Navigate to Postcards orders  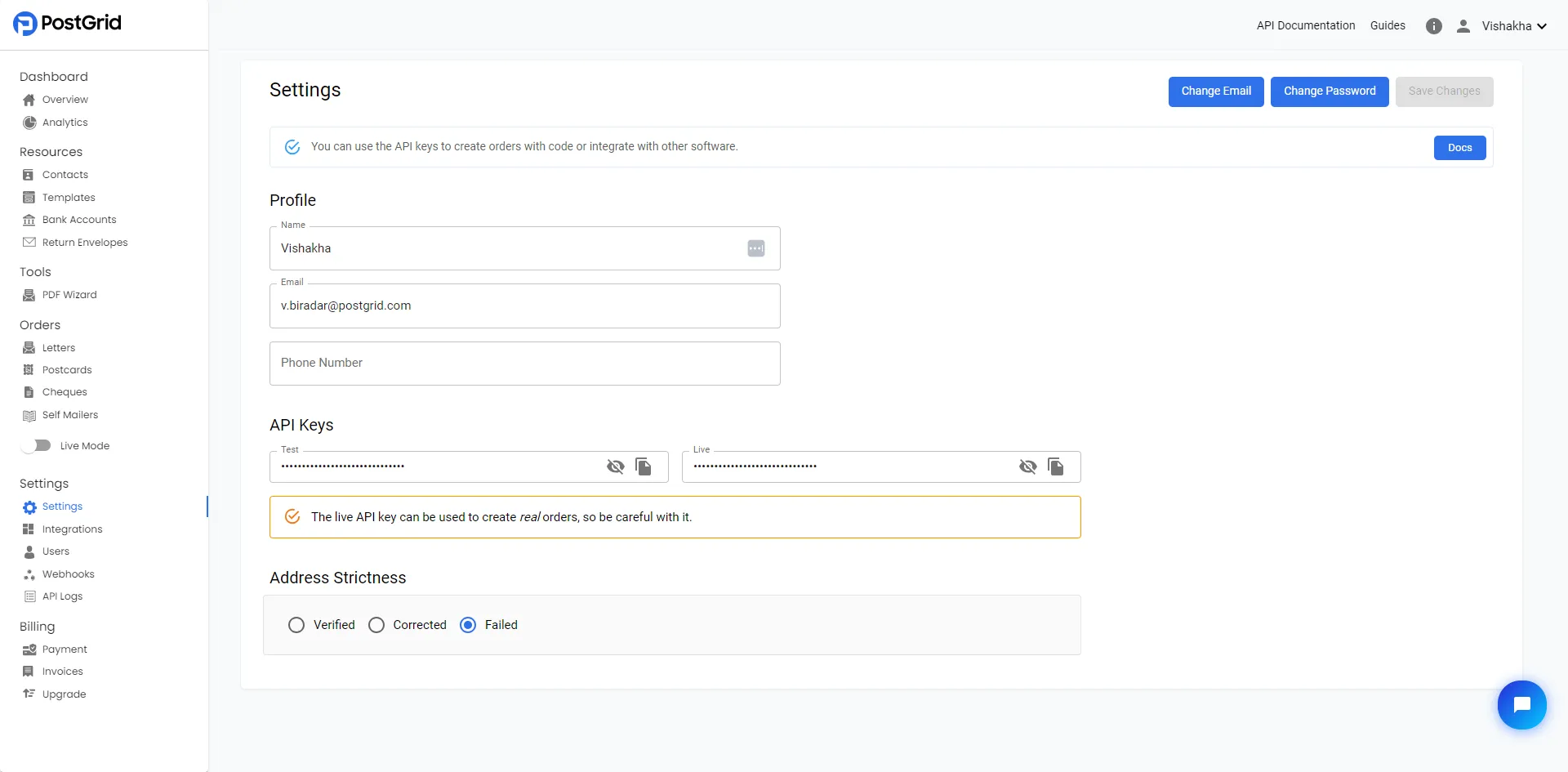pyautogui.click(x=66, y=369)
